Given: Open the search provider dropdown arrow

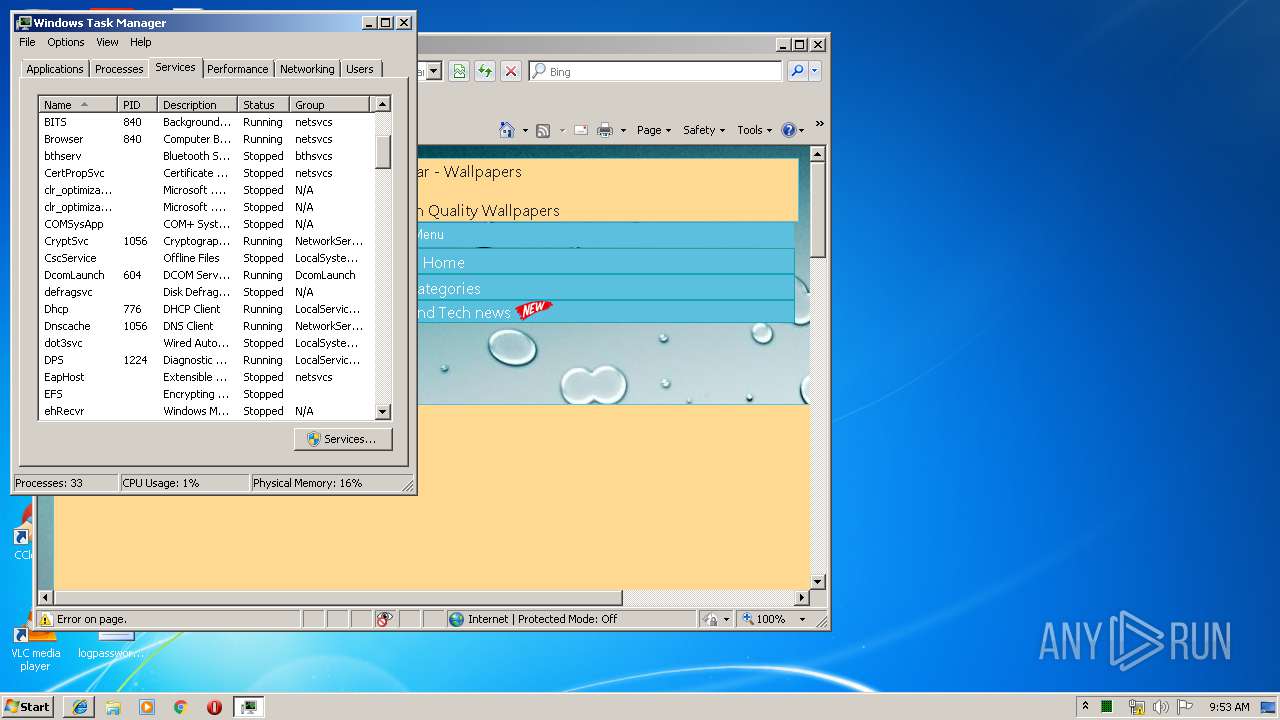Looking at the screenshot, I should [x=815, y=71].
